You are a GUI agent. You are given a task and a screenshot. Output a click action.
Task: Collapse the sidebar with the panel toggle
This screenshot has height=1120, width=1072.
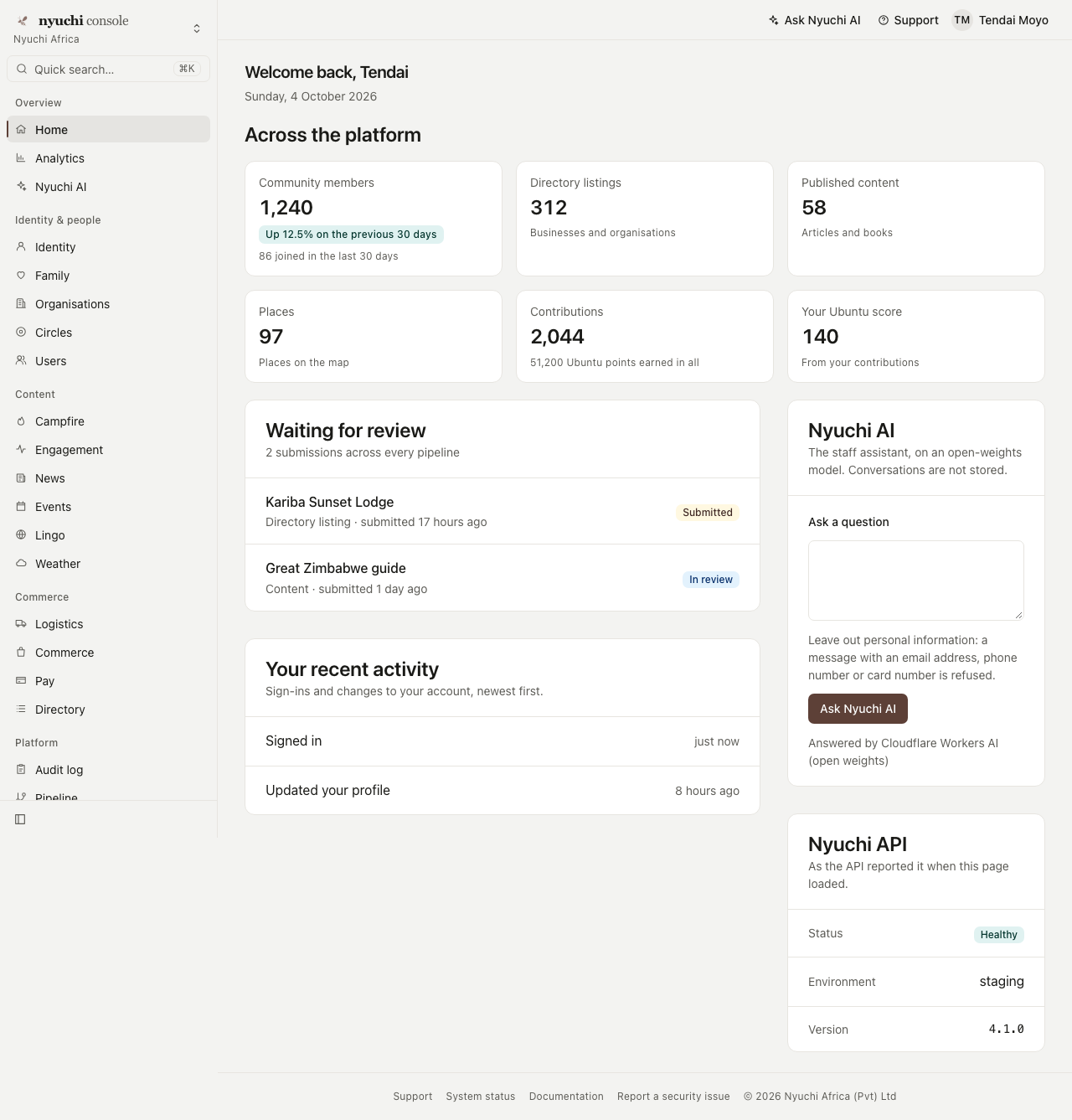click(20, 819)
